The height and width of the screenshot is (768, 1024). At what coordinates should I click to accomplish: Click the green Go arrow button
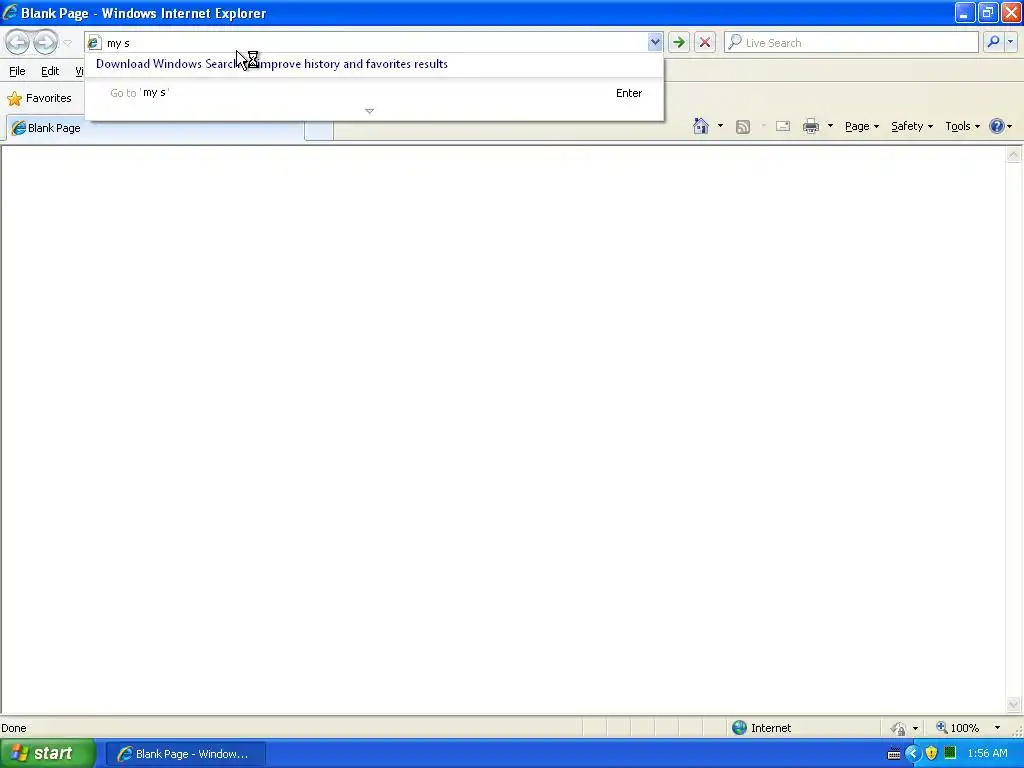pos(679,42)
